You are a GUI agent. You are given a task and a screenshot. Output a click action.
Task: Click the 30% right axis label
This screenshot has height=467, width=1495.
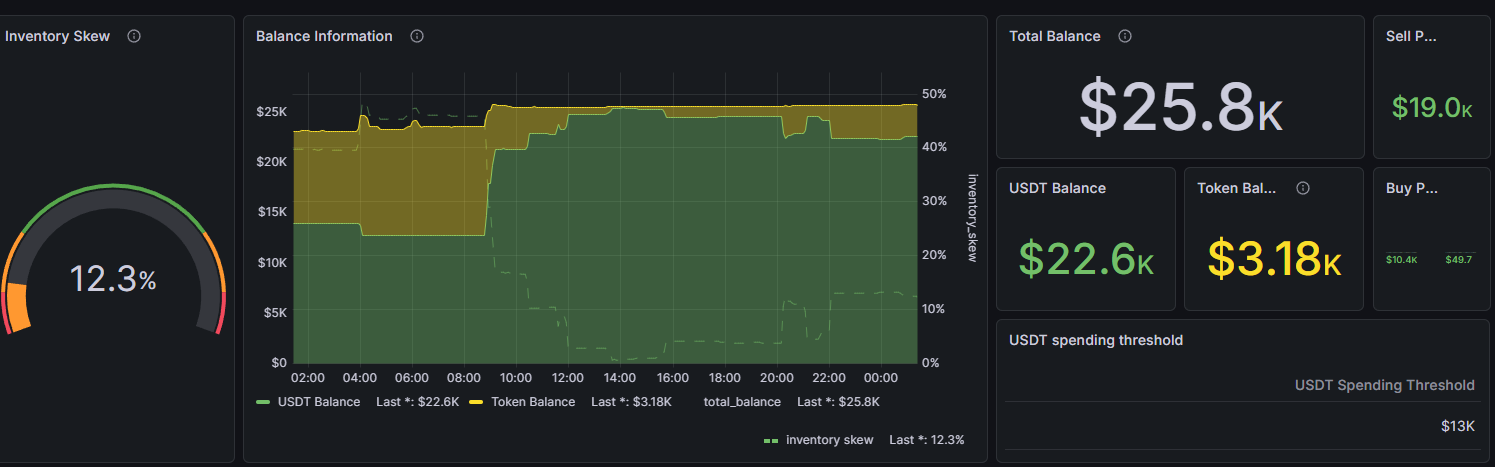(934, 201)
